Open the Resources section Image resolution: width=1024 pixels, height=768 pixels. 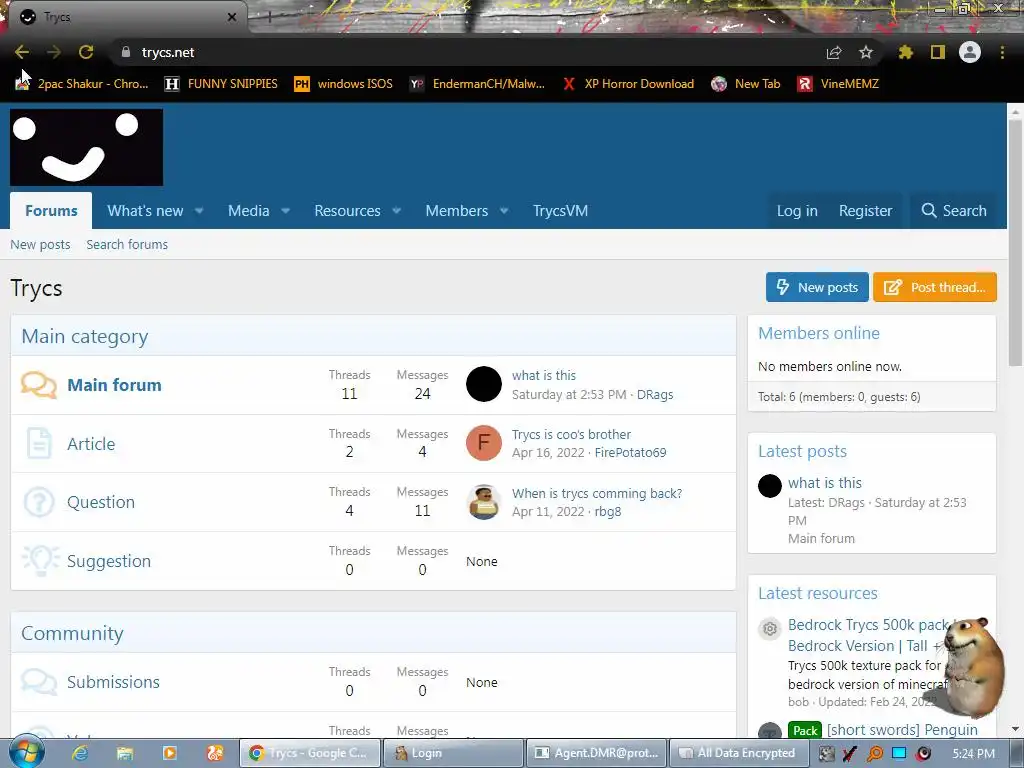click(347, 211)
